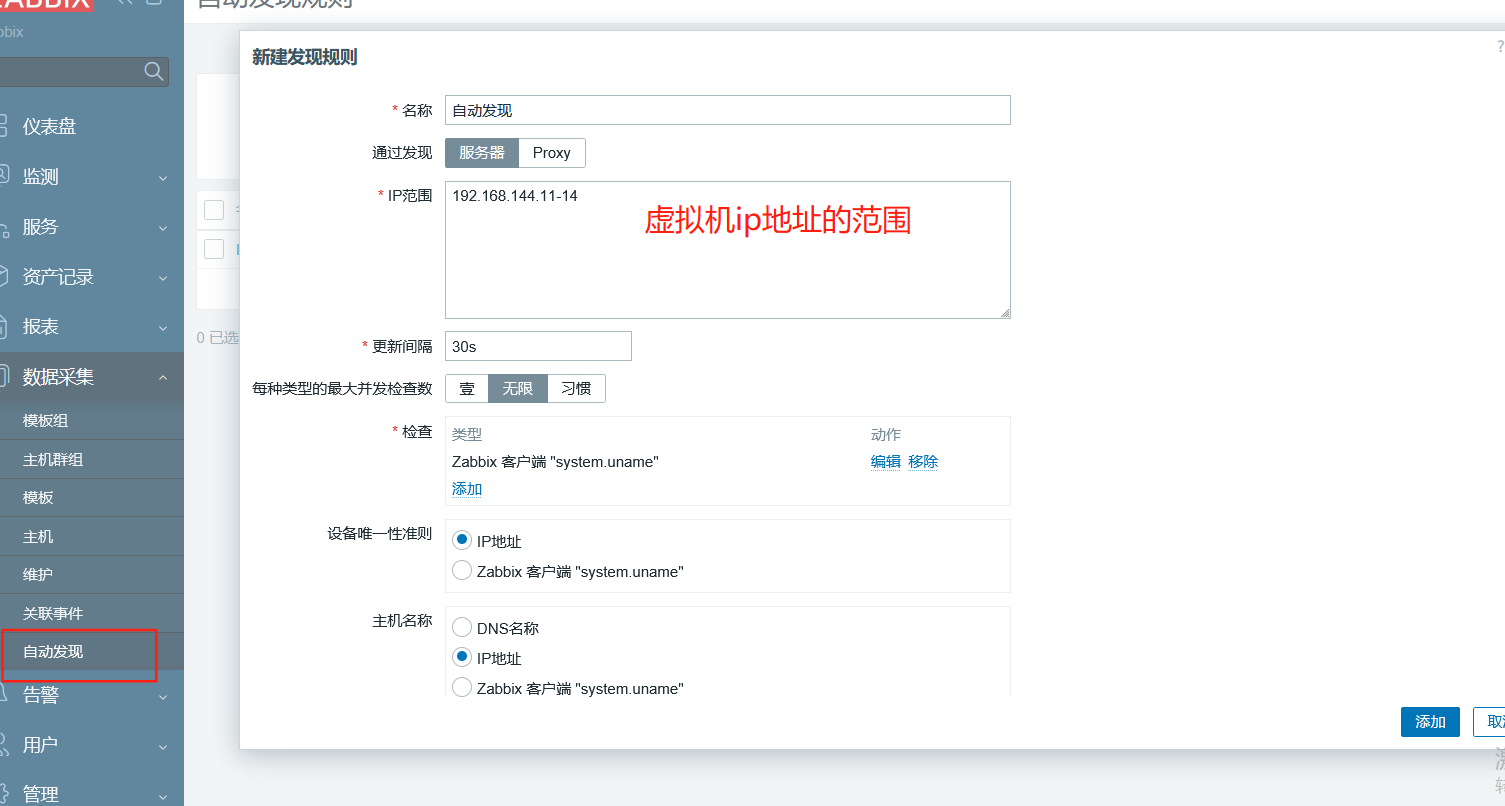
Task: Open the 监测 sidebar menu
Action: coord(41,177)
